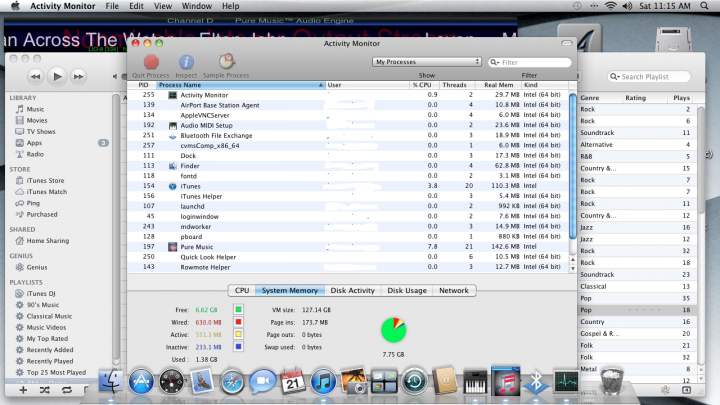Image resolution: width=720 pixels, height=405 pixels.
Task: Switch to the Network tab
Action: (454, 290)
